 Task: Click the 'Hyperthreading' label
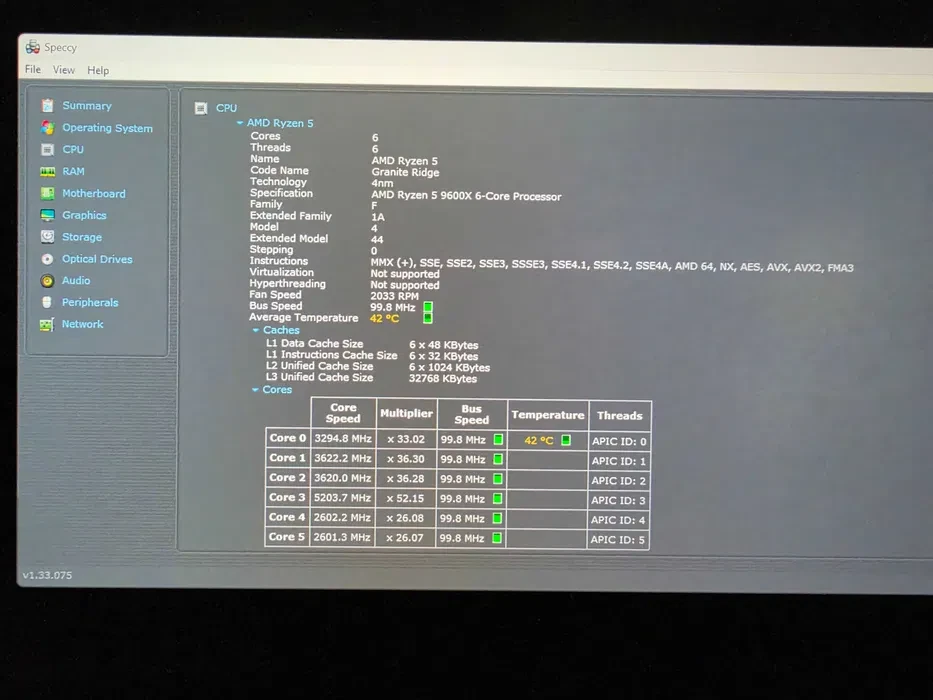pyautogui.click(x=287, y=283)
